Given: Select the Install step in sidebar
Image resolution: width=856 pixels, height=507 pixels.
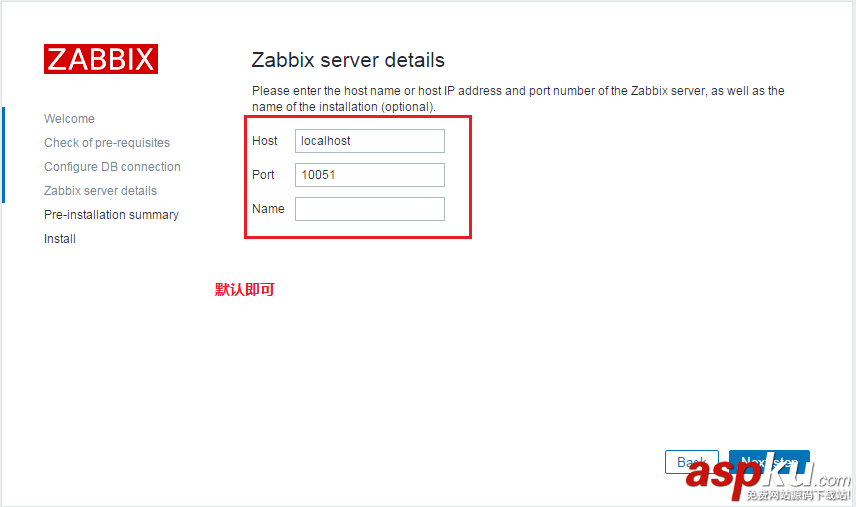Looking at the screenshot, I should [60, 239].
